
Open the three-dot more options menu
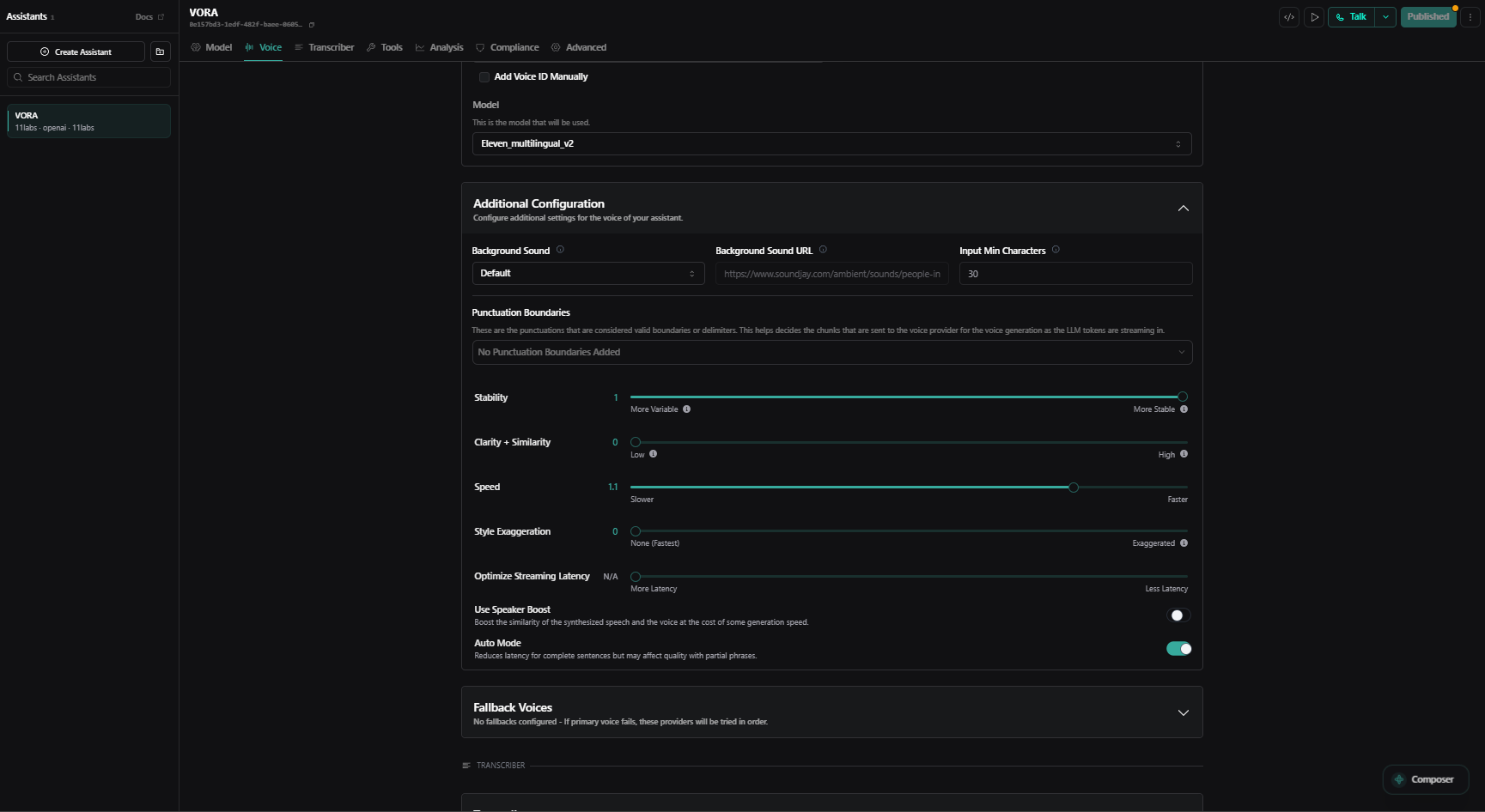tap(1470, 17)
